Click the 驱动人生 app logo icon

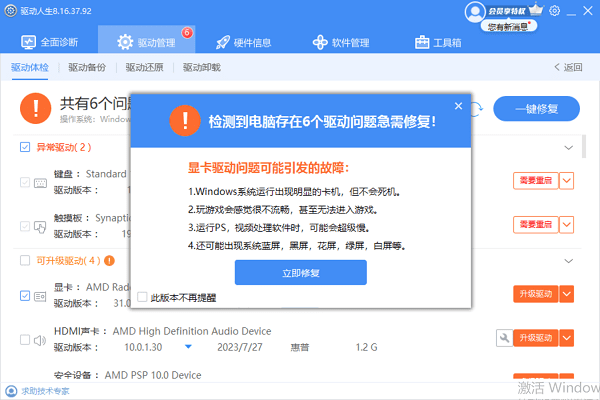click(11, 11)
